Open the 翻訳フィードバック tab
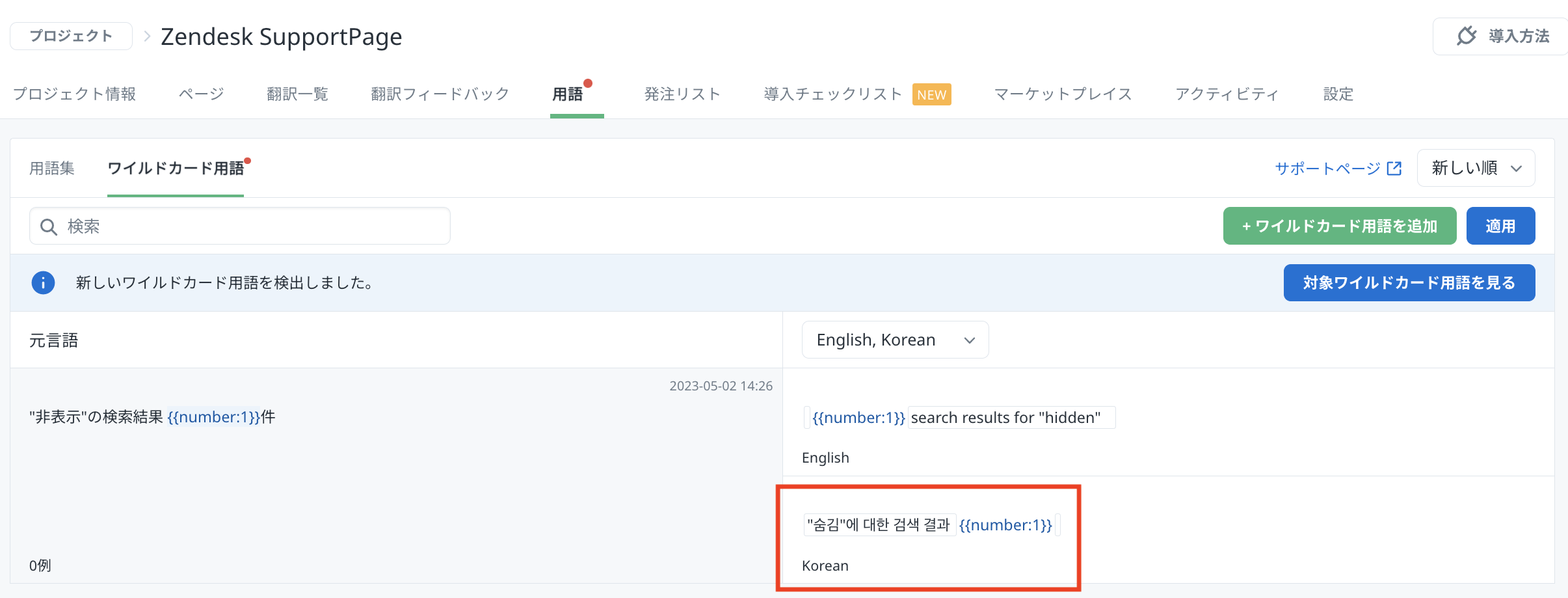Viewport: 1568px width, 598px height. (440, 94)
